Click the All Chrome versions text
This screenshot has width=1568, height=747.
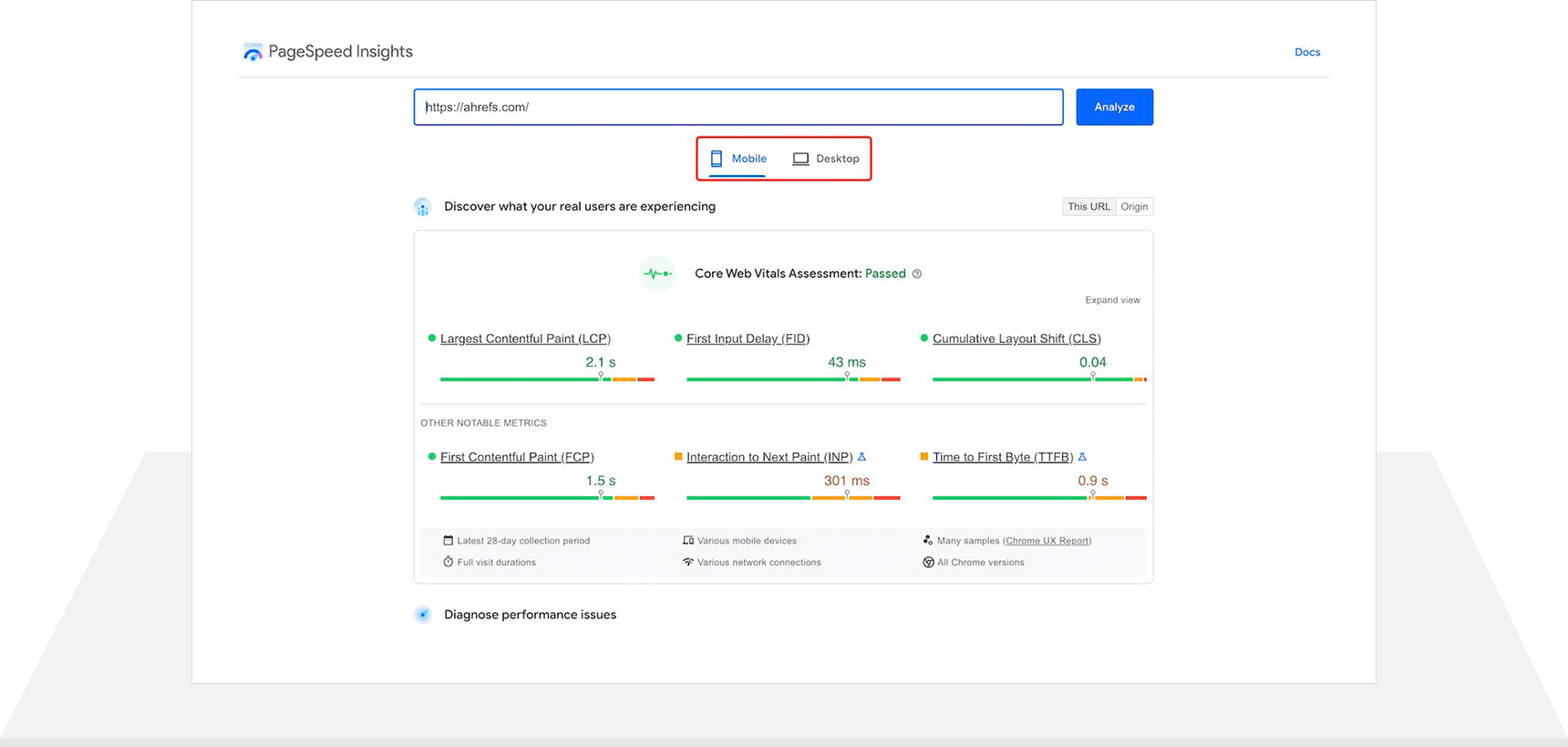tap(980, 563)
